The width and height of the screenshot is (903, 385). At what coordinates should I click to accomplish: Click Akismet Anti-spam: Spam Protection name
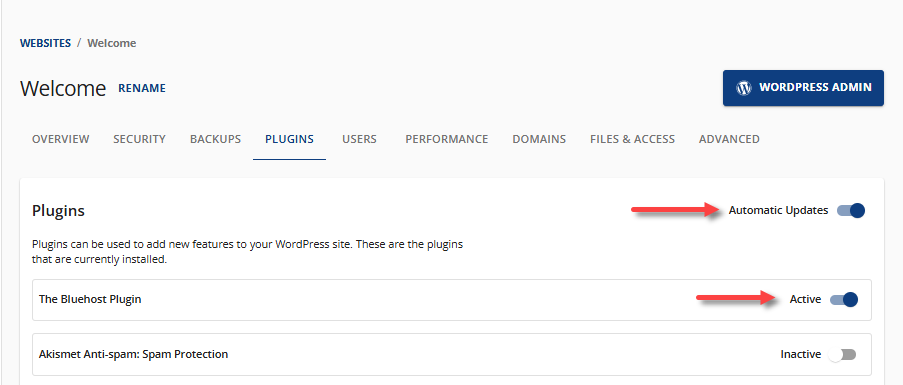click(134, 354)
